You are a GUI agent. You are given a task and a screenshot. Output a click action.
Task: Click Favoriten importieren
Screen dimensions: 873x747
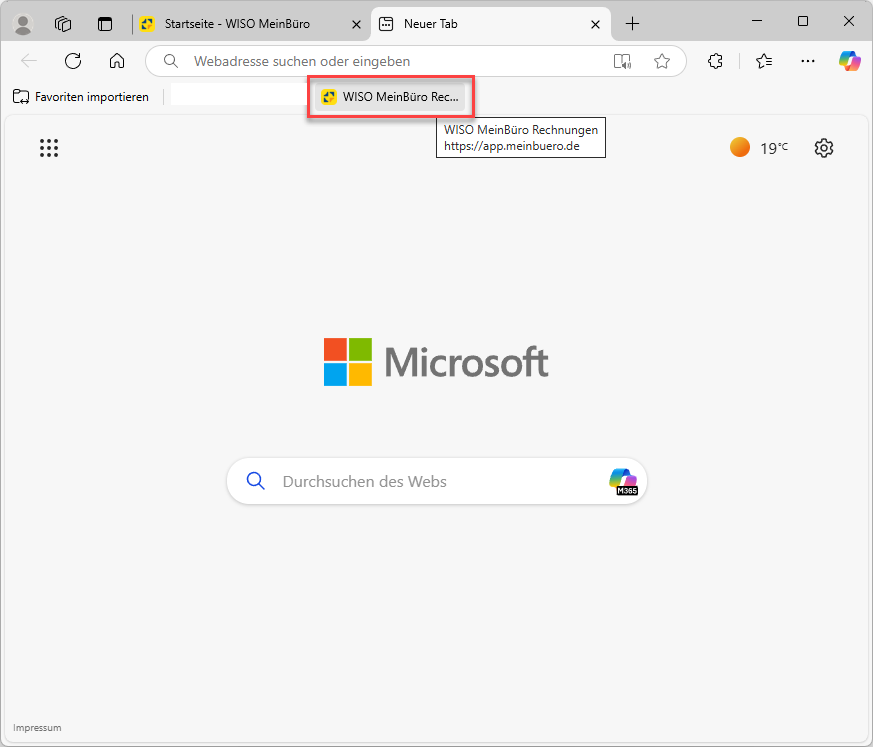click(x=81, y=97)
